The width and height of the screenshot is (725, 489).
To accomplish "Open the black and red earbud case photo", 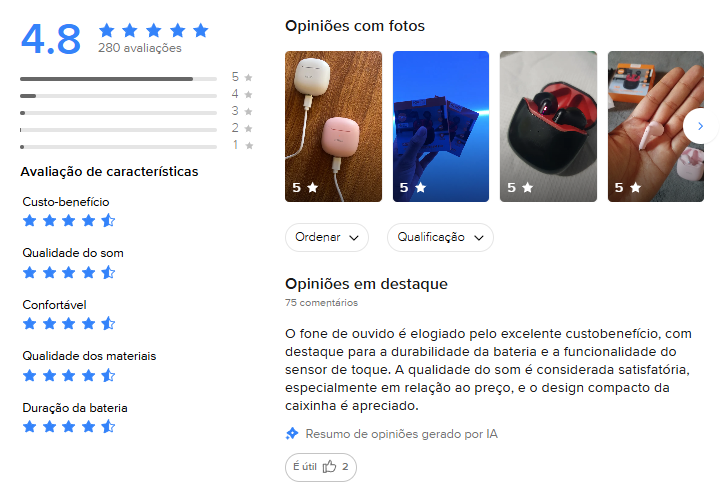I will [x=548, y=126].
